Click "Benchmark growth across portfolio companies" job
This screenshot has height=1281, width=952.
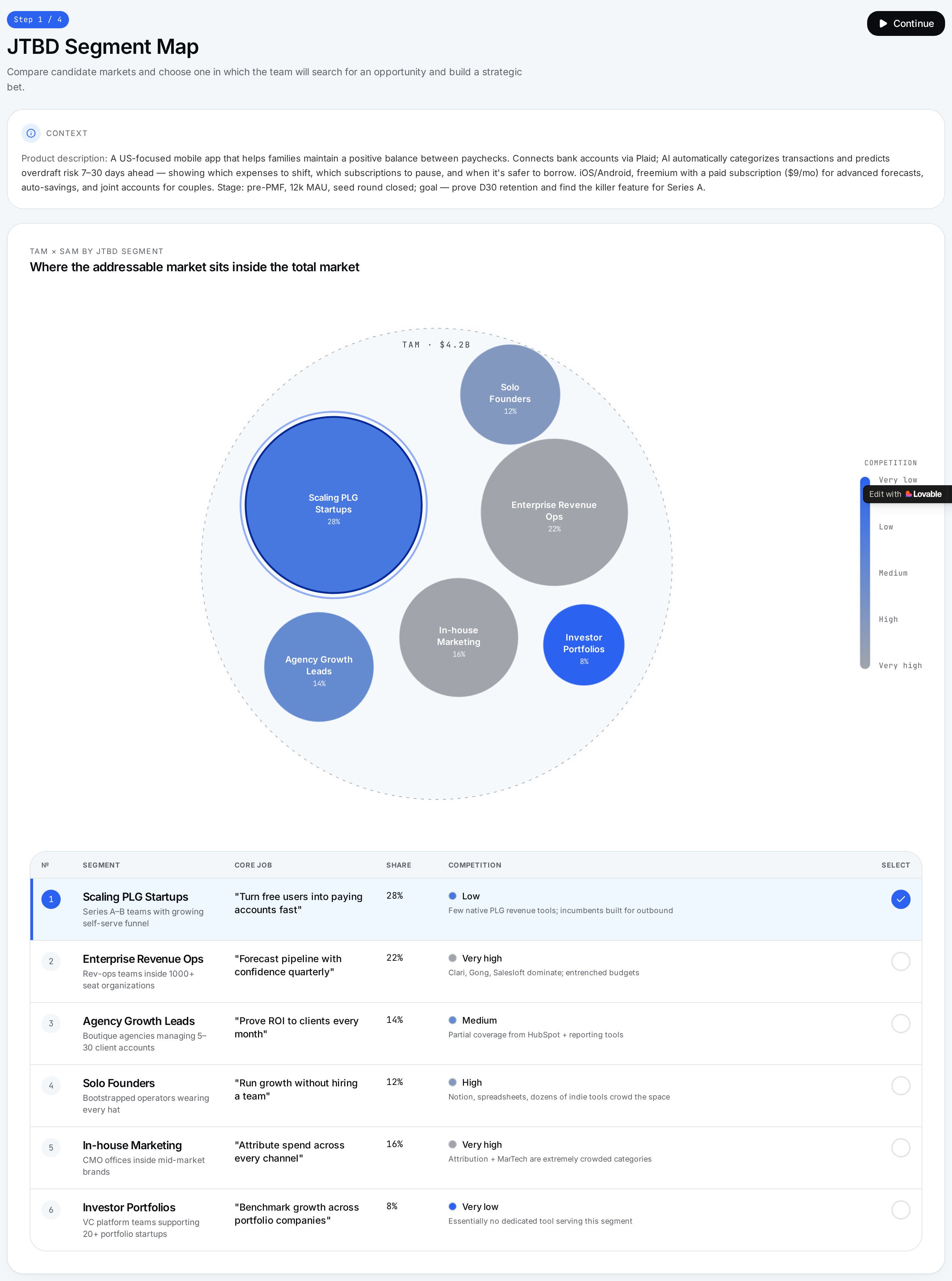tap(297, 1214)
